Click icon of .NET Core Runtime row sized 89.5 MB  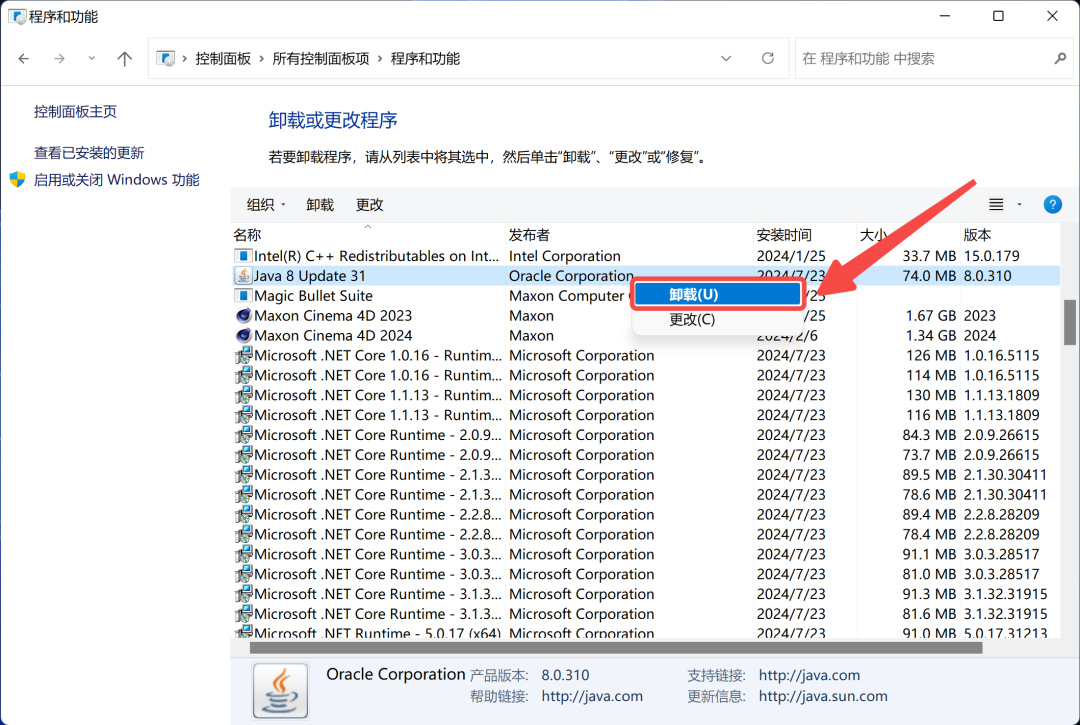point(243,476)
